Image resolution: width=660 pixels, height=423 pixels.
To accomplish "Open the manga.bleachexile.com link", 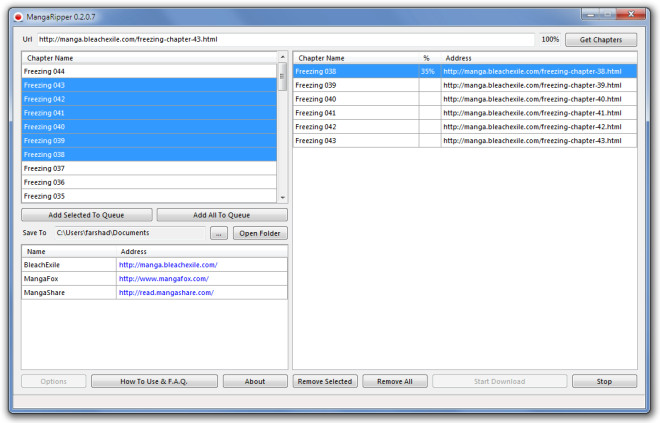I will 168,265.
